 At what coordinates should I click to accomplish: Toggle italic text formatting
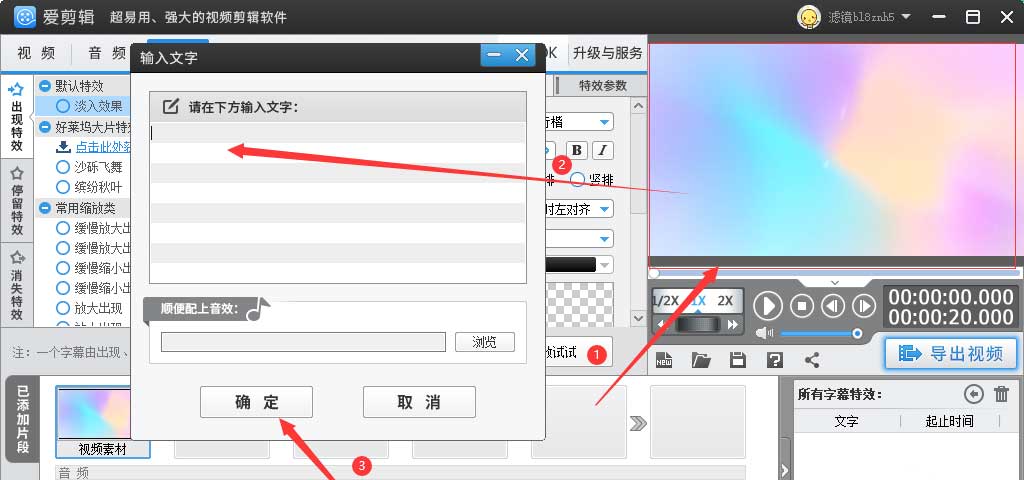click(x=602, y=150)
